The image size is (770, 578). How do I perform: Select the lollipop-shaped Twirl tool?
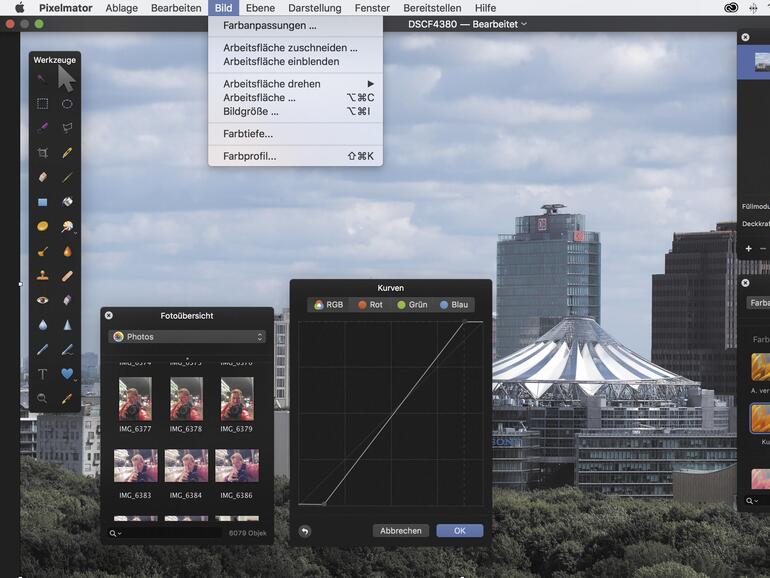tap(67, 226)
